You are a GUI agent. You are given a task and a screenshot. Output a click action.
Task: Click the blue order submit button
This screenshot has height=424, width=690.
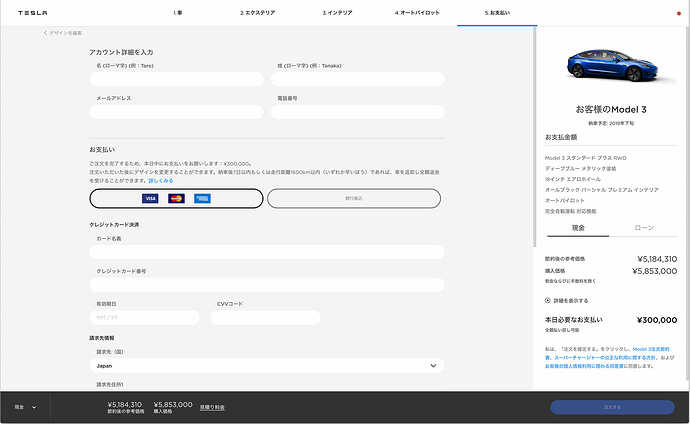pos(612,407)
